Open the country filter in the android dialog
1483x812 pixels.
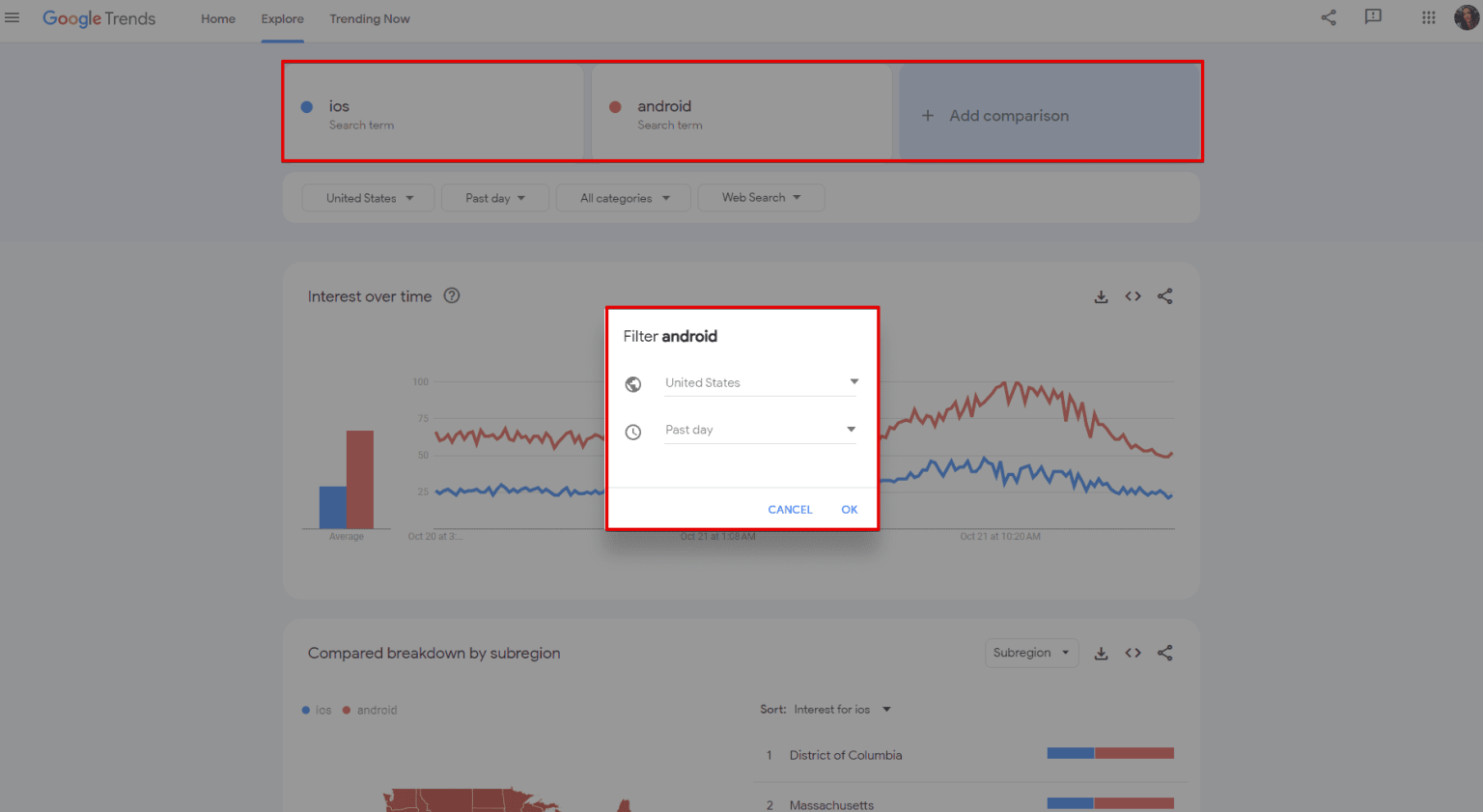coord(759,382)
